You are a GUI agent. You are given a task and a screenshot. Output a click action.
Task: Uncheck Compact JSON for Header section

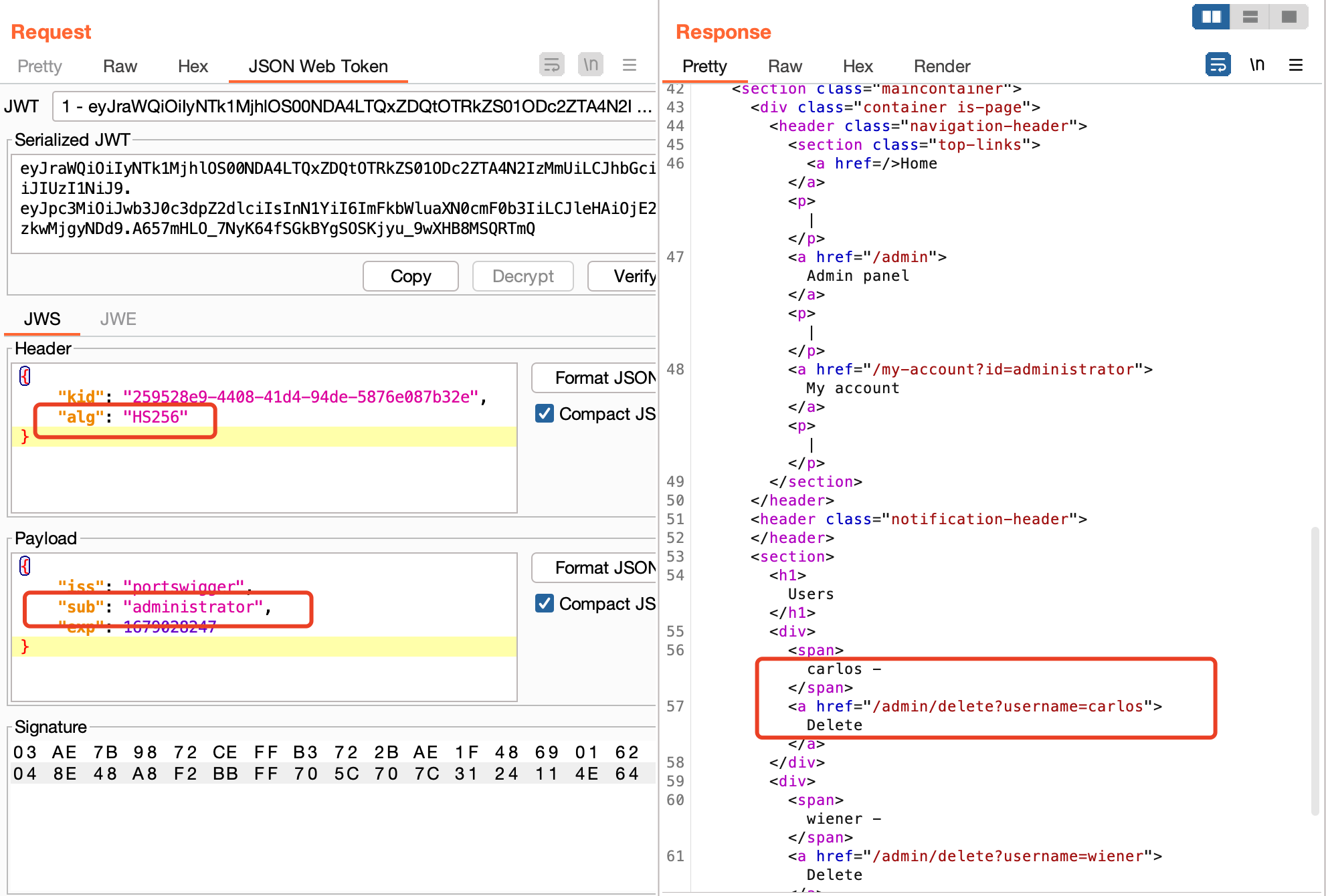tap(545, 414)
